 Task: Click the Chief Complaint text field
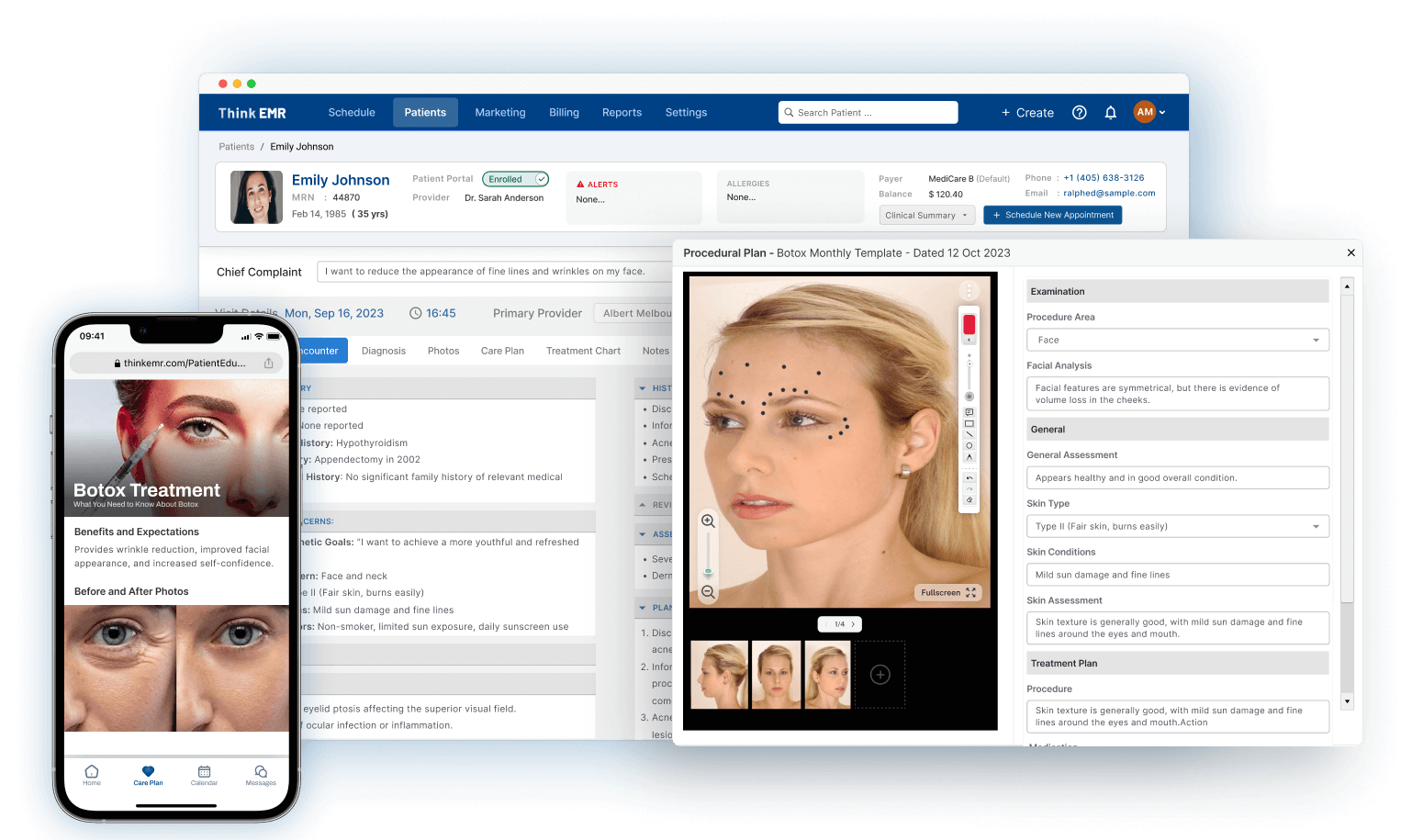pos(495,272)
